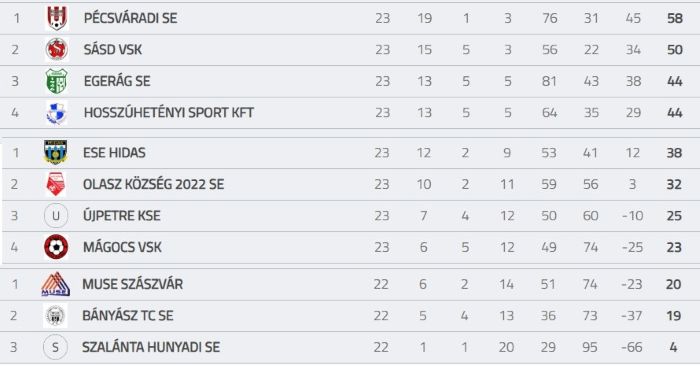Click the Pécsváradi SE team crest
This screenshot has width=700, height=366.
point(57,18)
